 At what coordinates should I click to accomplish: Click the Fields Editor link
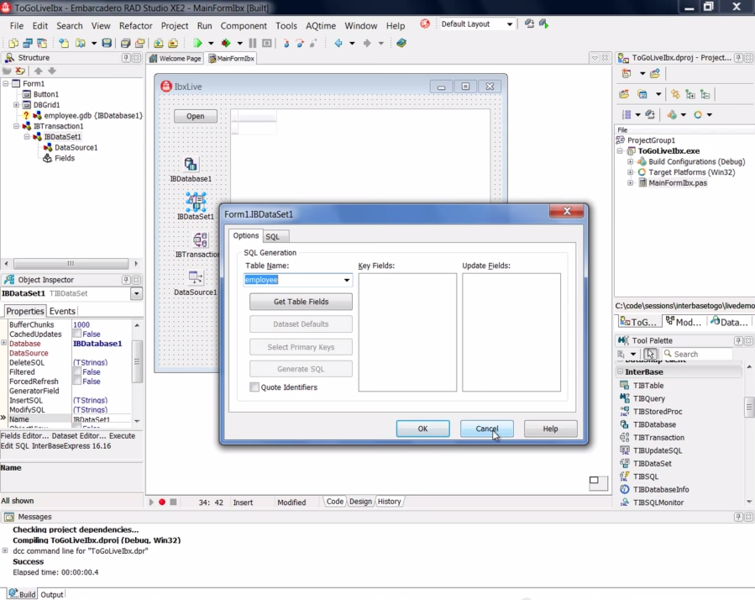coord(25,436)
